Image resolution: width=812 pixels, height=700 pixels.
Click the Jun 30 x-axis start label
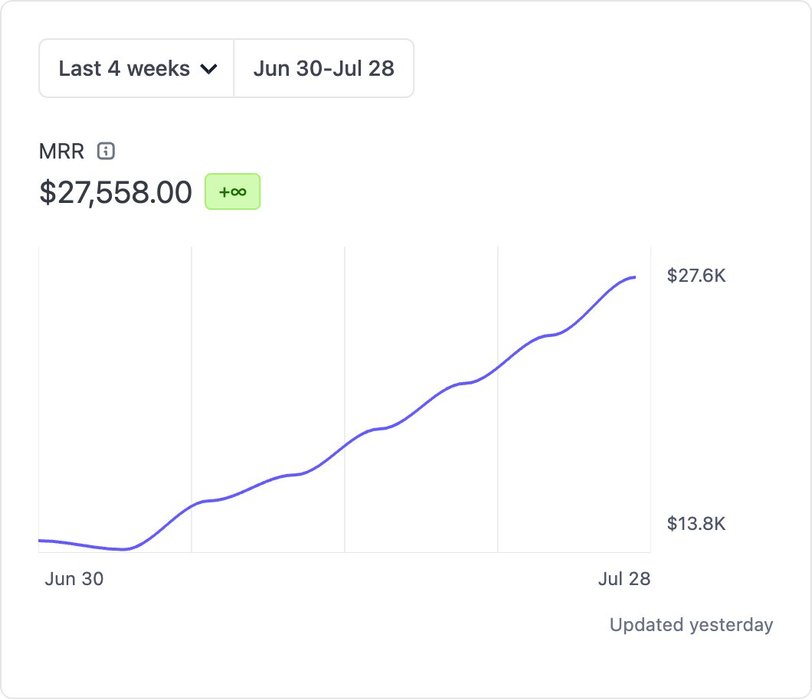pyautogui.click(x=74, y=579)
